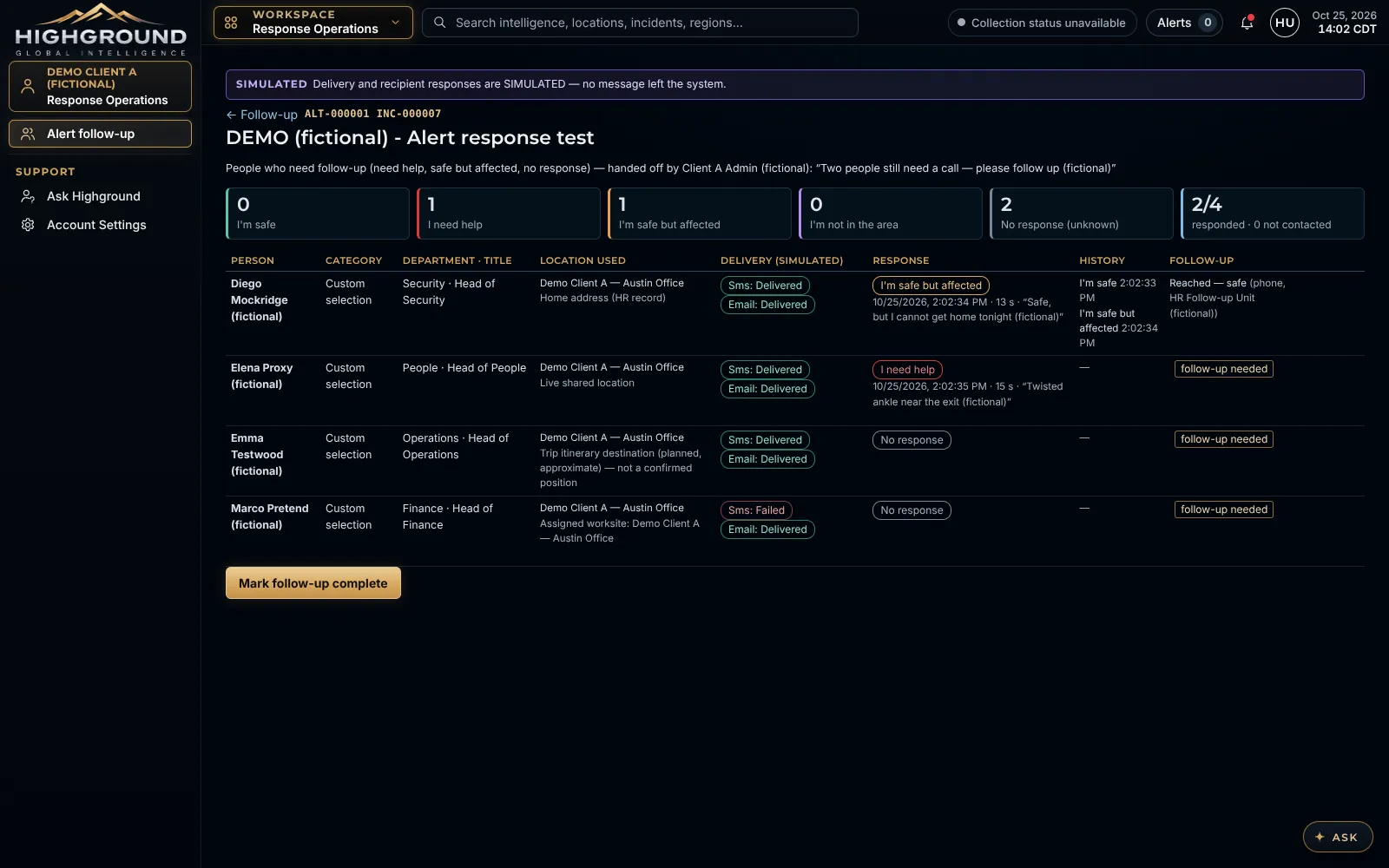
Task: Click Elena Proxy's I need help badge
Action: [x=907, y=370]
